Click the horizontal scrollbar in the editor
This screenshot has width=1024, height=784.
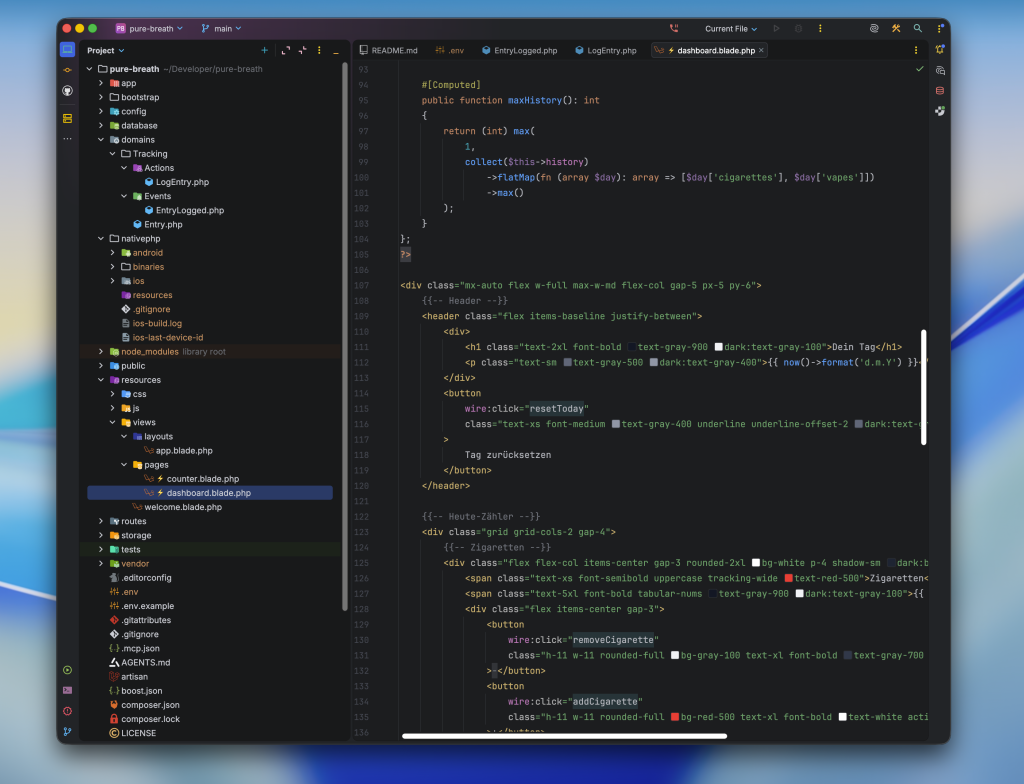[x=564, y=736]
